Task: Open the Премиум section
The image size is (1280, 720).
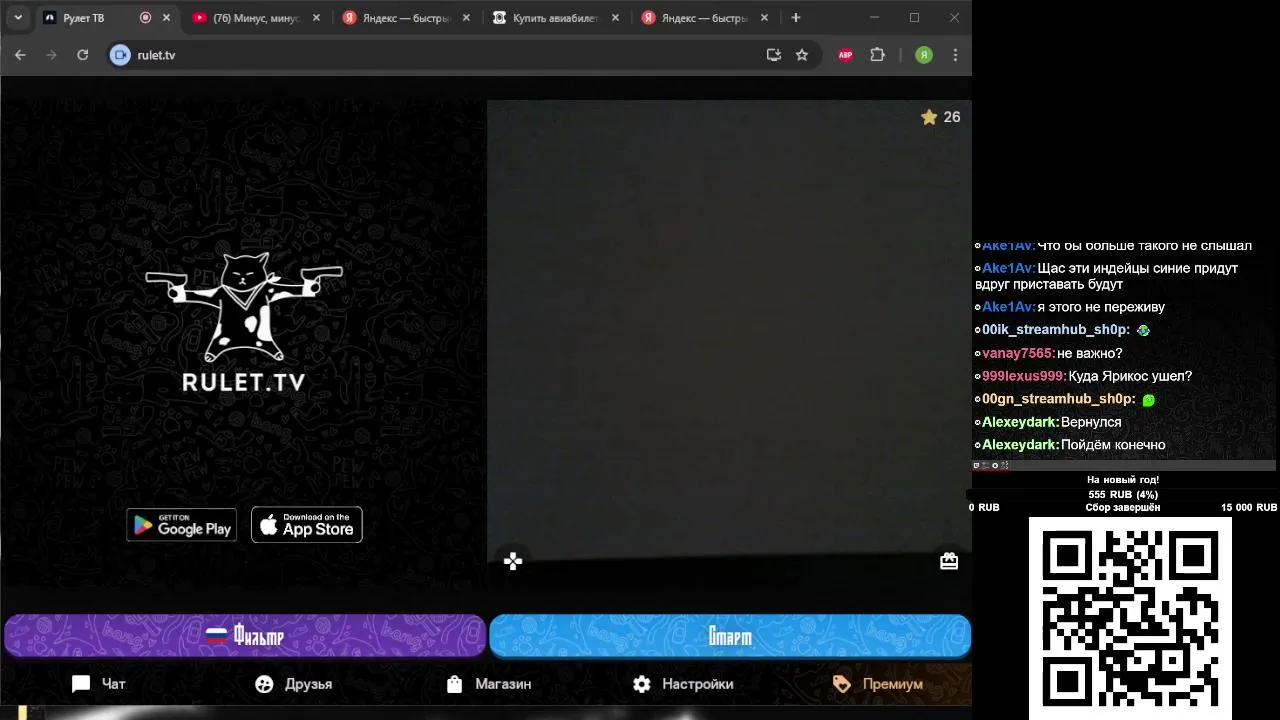Action: click(x=878, y=684)
